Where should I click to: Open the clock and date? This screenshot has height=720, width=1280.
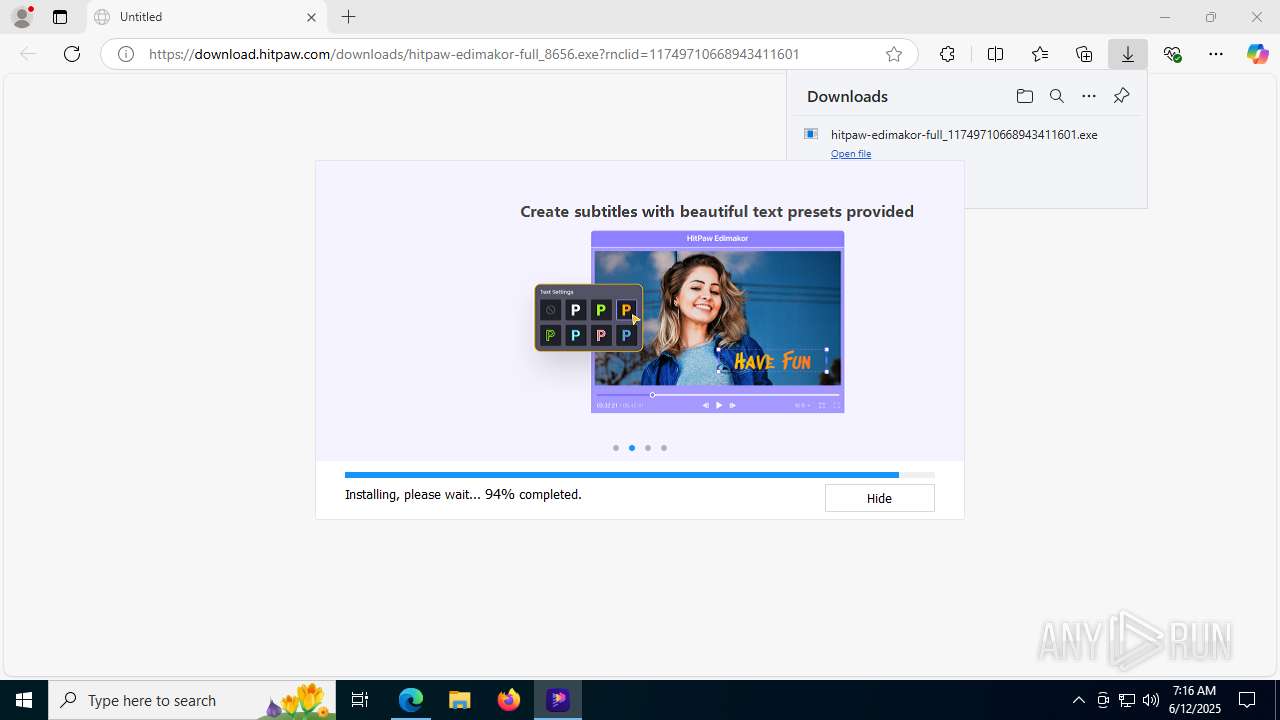pos(1194,700)
